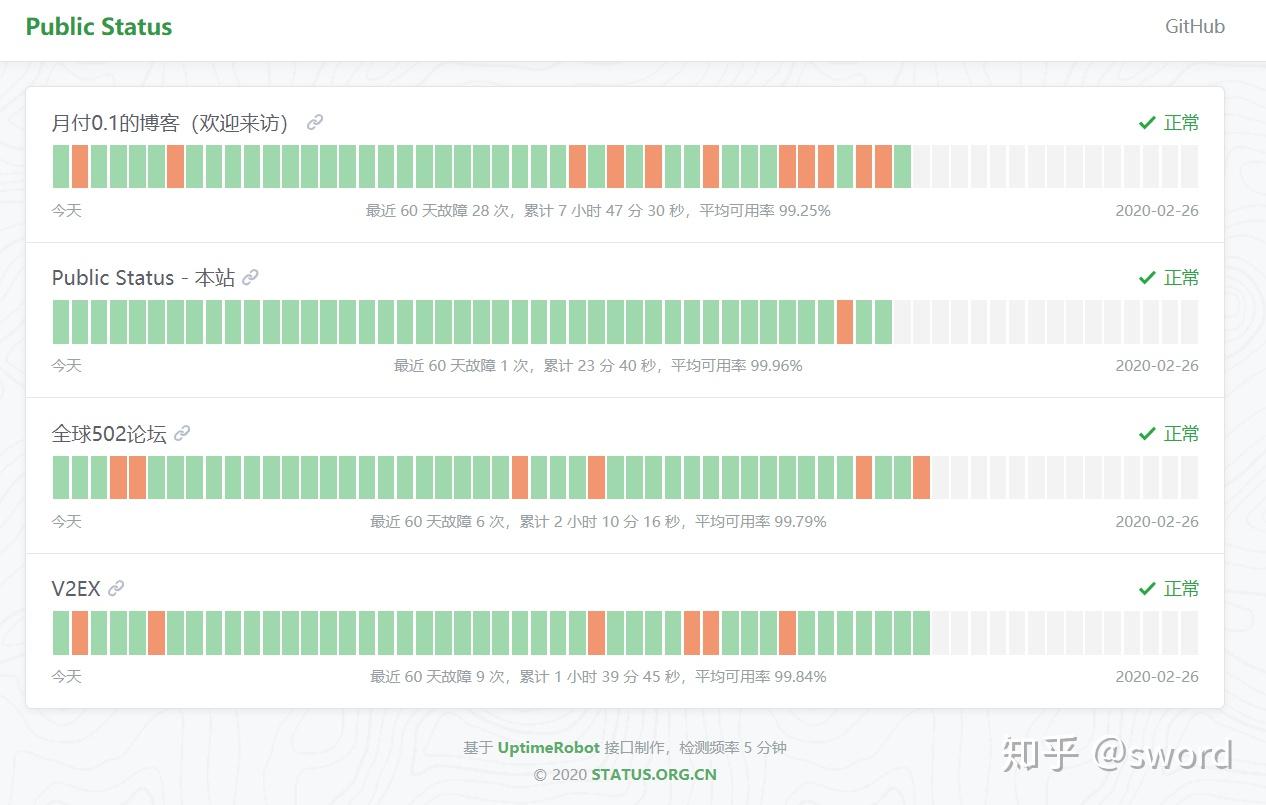The height and width of the screenshot is (805, 1266).
Task: Open the UptimeRobot link in the footer
Action: pyautogui.click(x=547, y=747)
